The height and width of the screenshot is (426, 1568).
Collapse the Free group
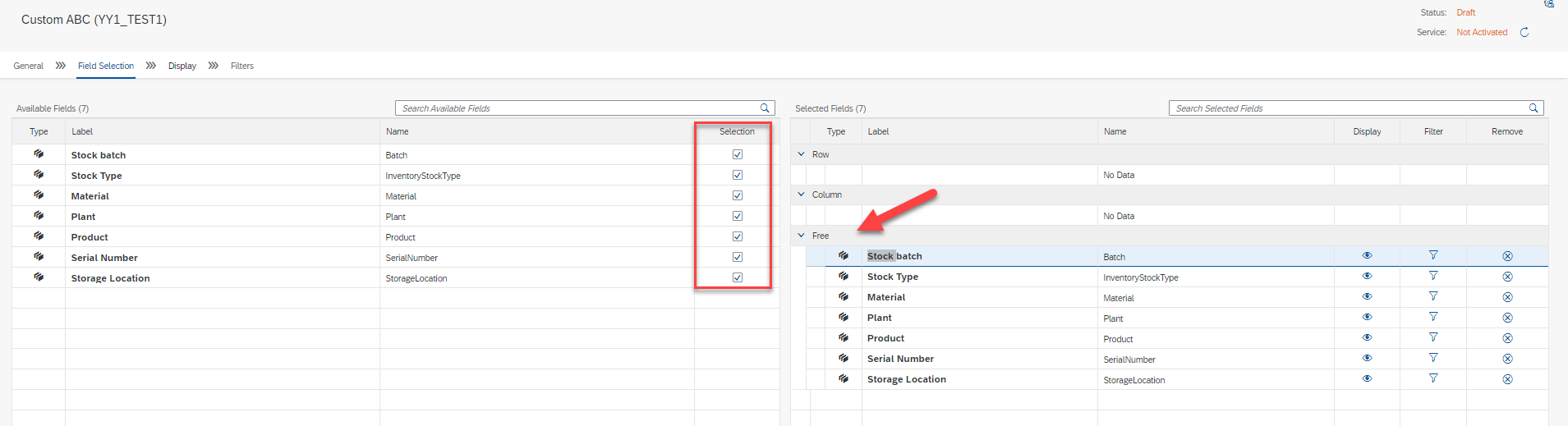802,236
